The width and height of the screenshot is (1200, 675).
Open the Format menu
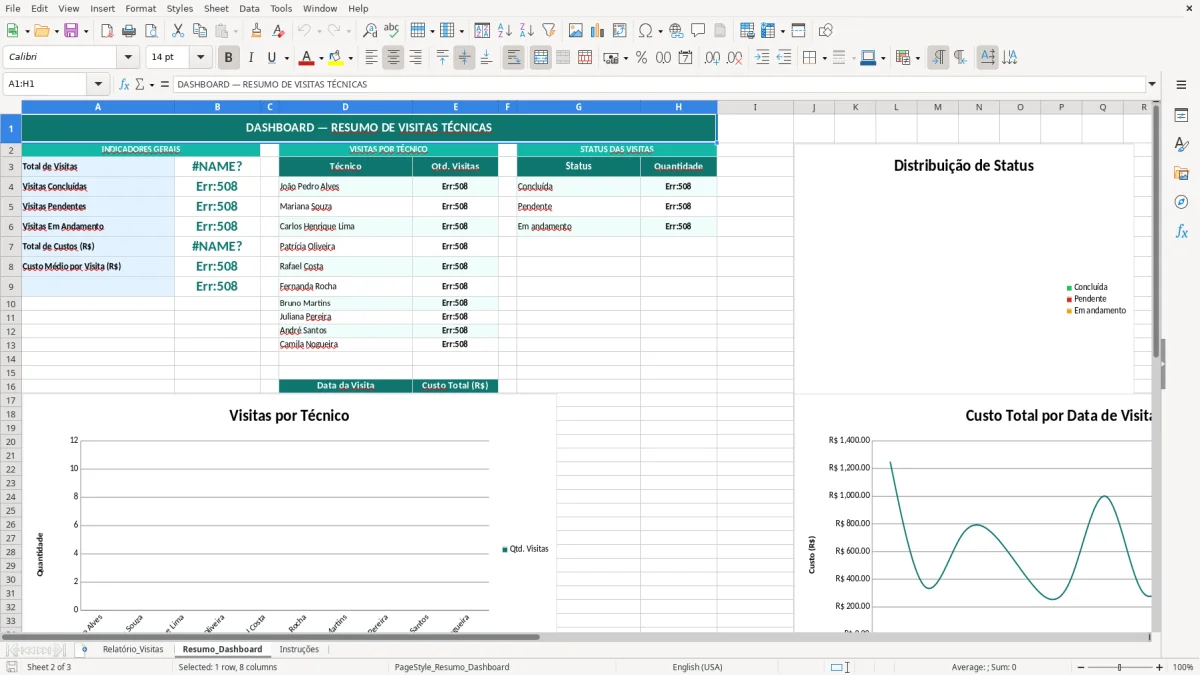tap(140, 8)
